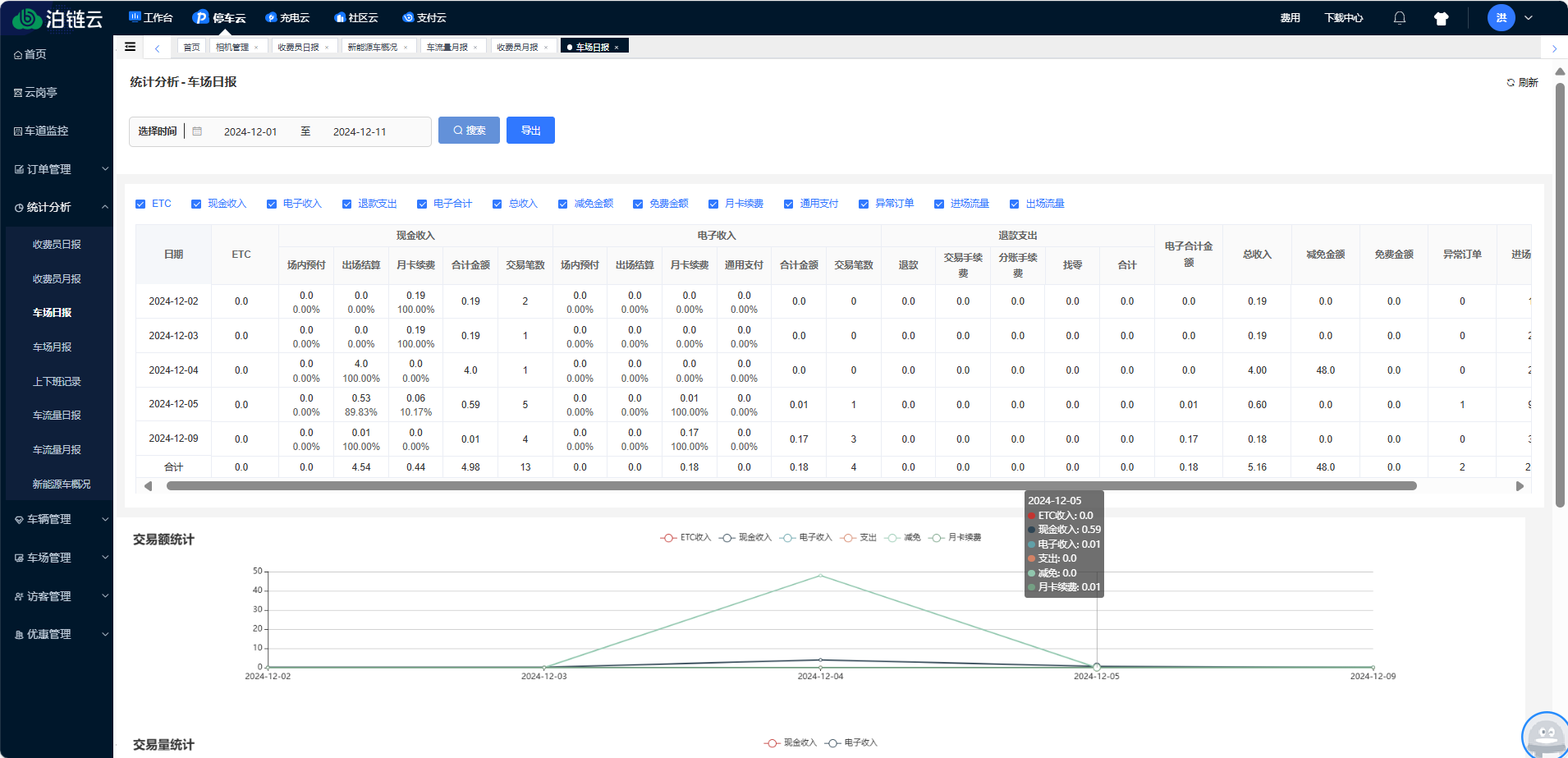Viewport: 1568px width, 758px height.
Task: Open the dropdown arrow beside the avatar
Action: tap(1529, 18)
